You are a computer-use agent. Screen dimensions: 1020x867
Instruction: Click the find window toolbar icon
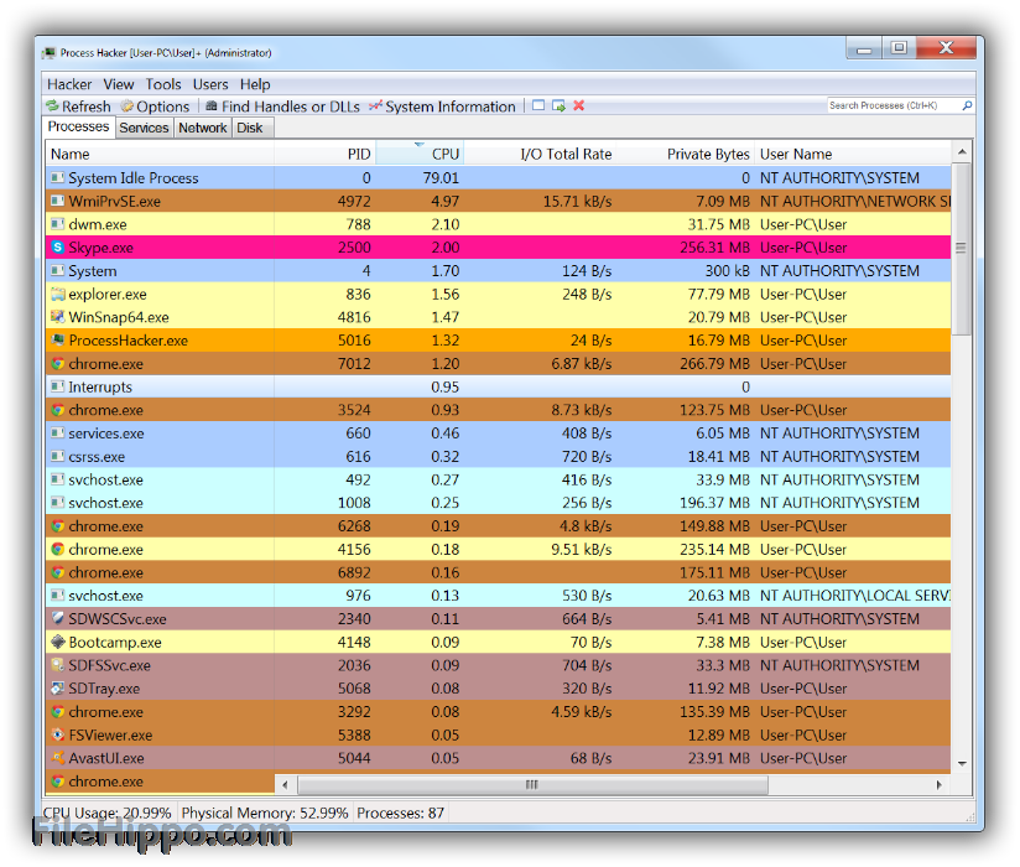click(x=539, y=106)
